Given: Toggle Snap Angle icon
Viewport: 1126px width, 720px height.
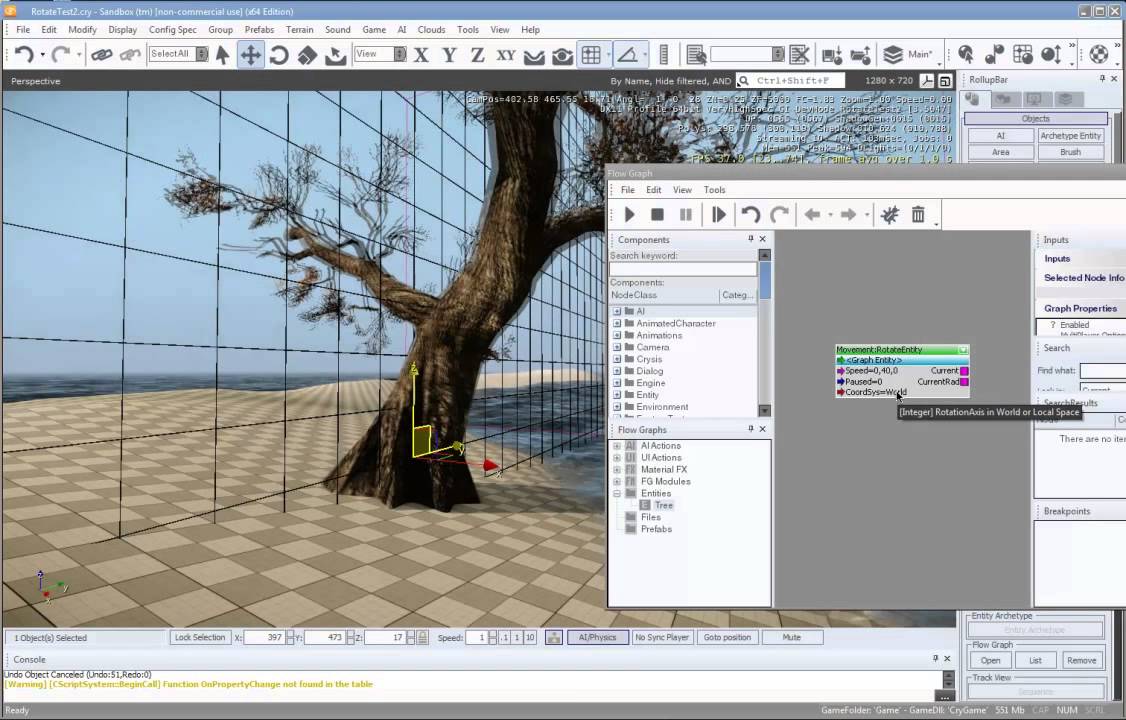Looking at the screenshot, I should 627,55.
